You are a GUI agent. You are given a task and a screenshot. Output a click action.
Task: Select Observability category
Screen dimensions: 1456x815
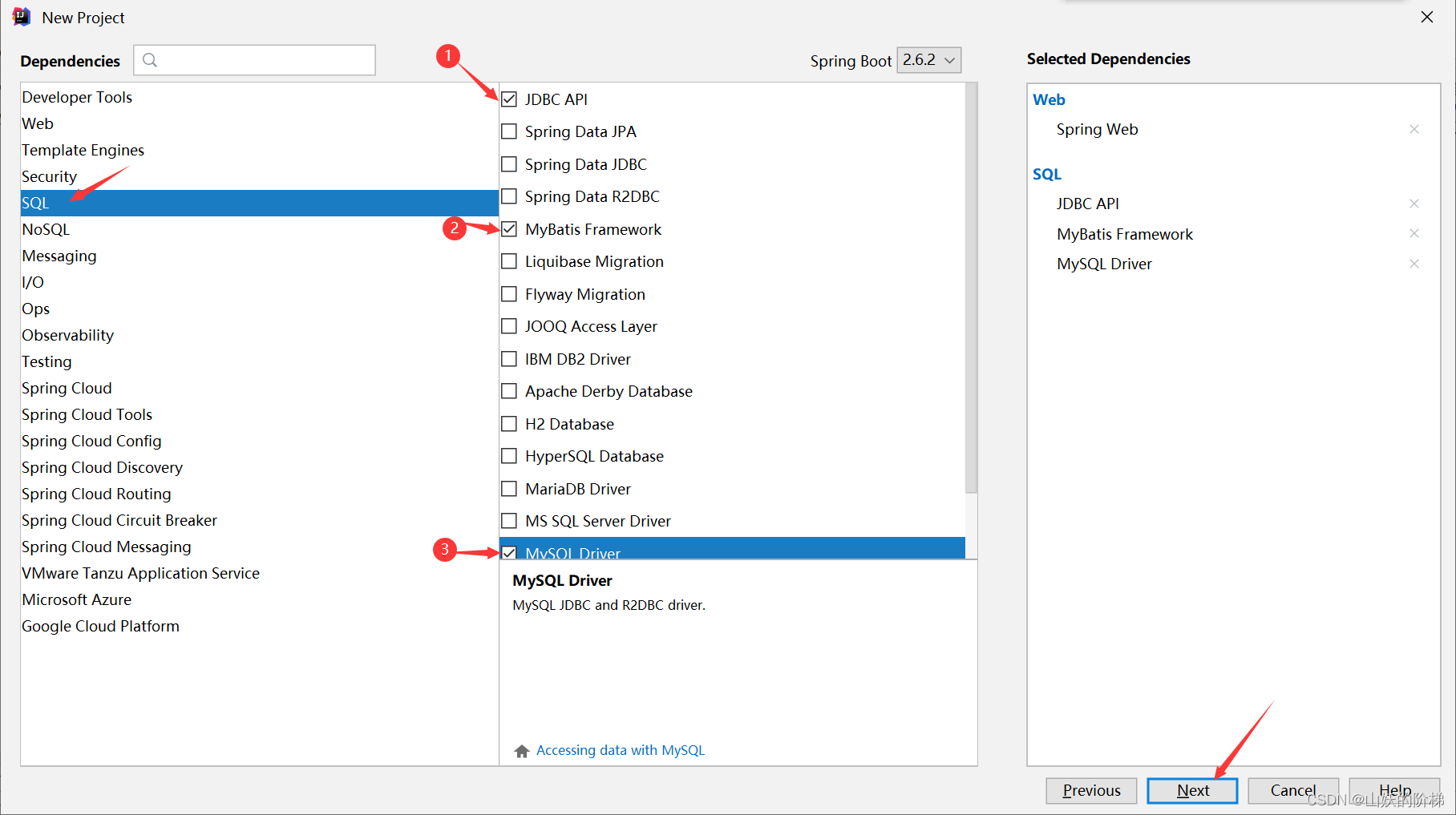click(x=259, y=335)
